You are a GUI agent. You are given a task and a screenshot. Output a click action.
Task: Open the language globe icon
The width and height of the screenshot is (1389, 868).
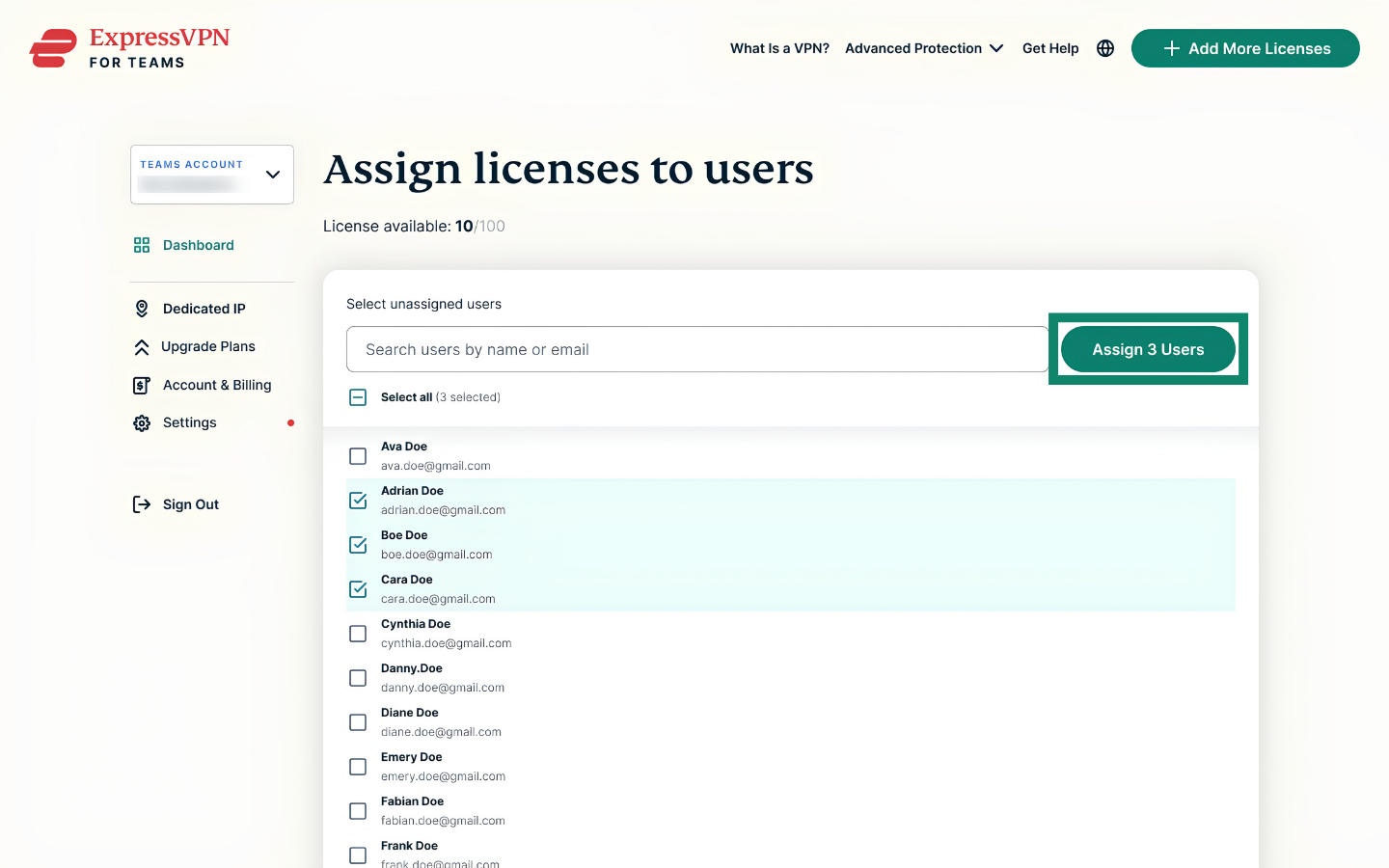1105,48
